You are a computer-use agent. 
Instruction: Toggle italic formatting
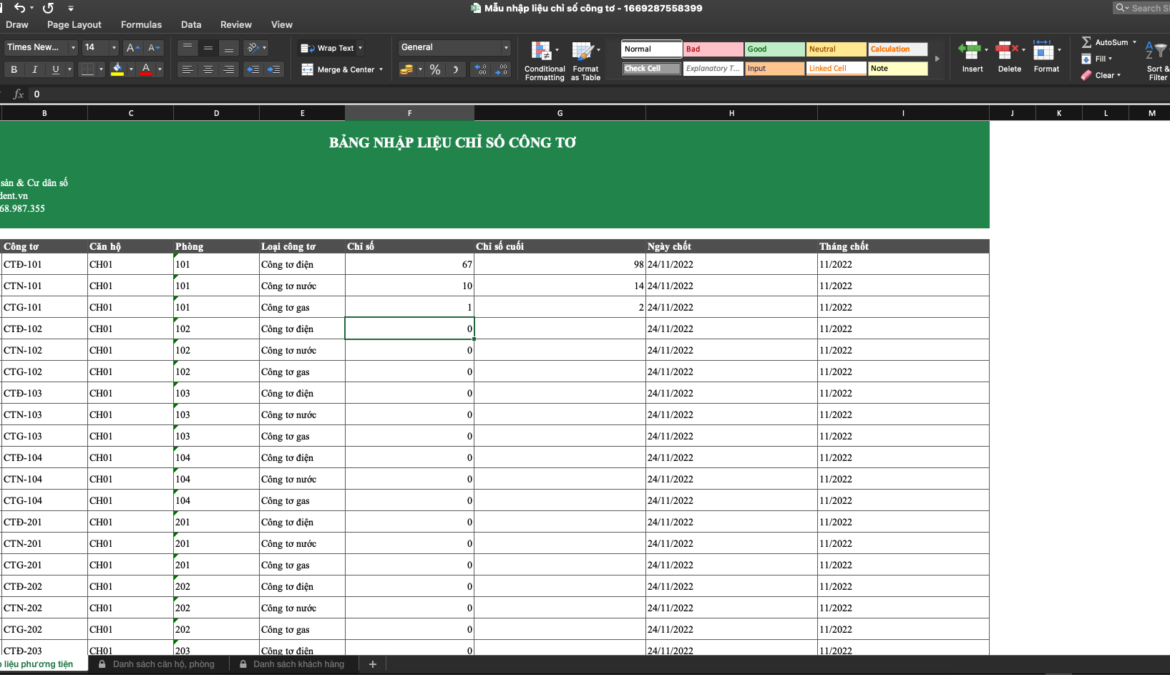point(34,70)
